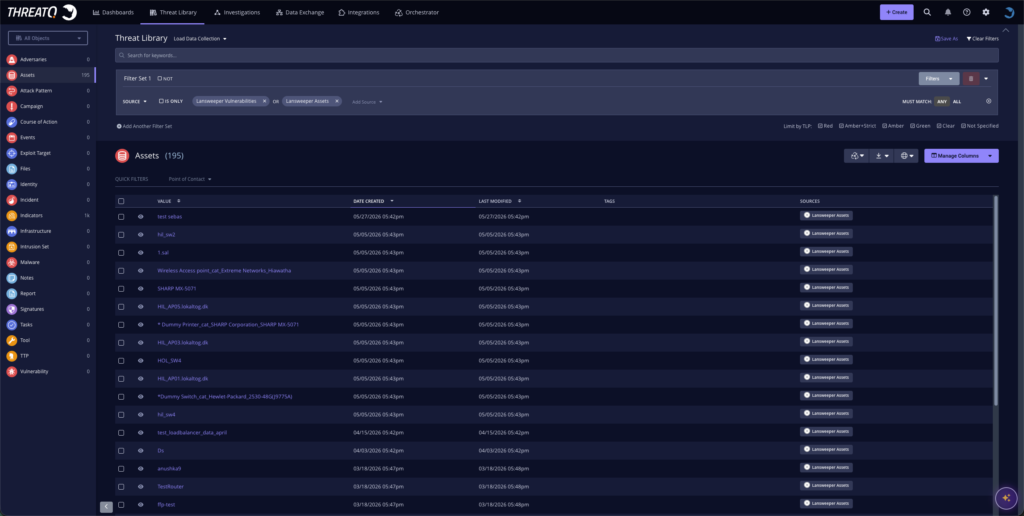The height and width of the screenshot is (516, 1024).
Task: Open the export download dropdown
Action: (882, 156)
